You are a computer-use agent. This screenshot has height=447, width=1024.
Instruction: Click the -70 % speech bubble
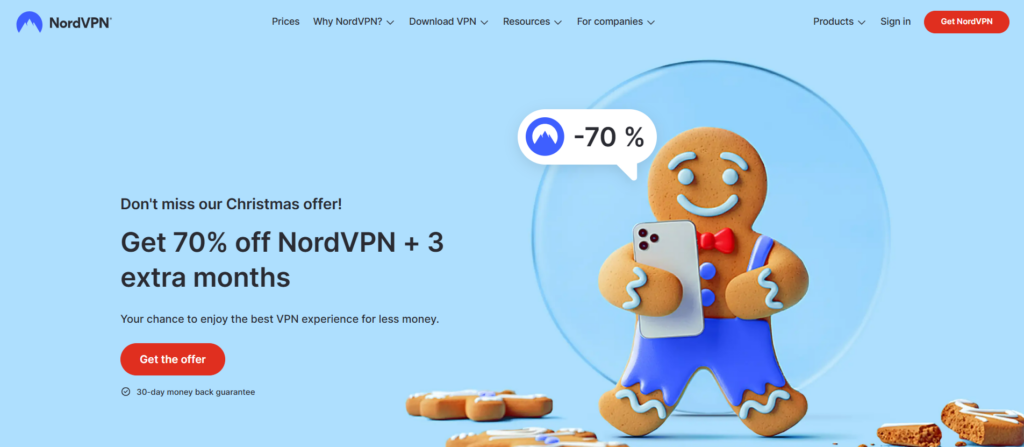[587, 138]
